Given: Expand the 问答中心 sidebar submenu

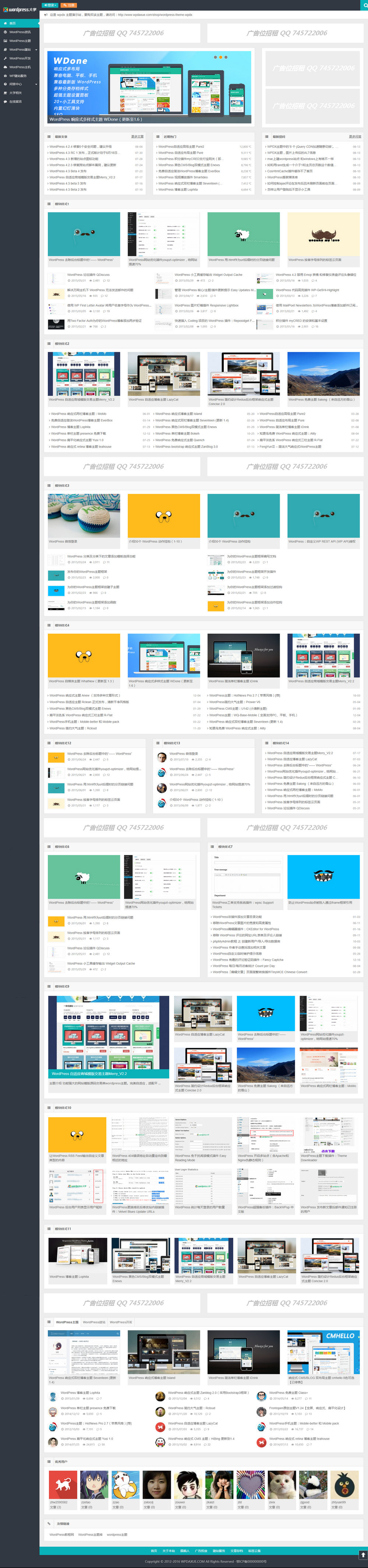Looking at the screenshot, I should pyautogui.click(x=36, y=85).
